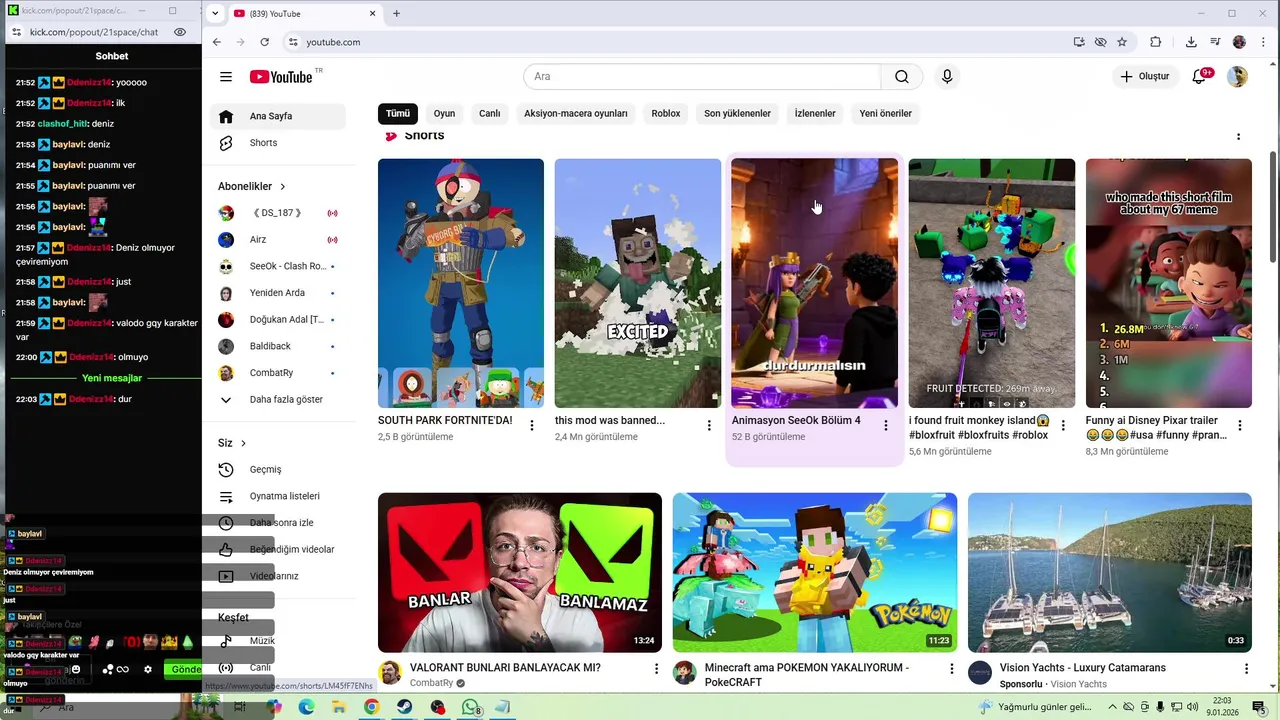1280x720 pixels.
Task: Click the Oluştur create button
Action: click(1145, 77)
